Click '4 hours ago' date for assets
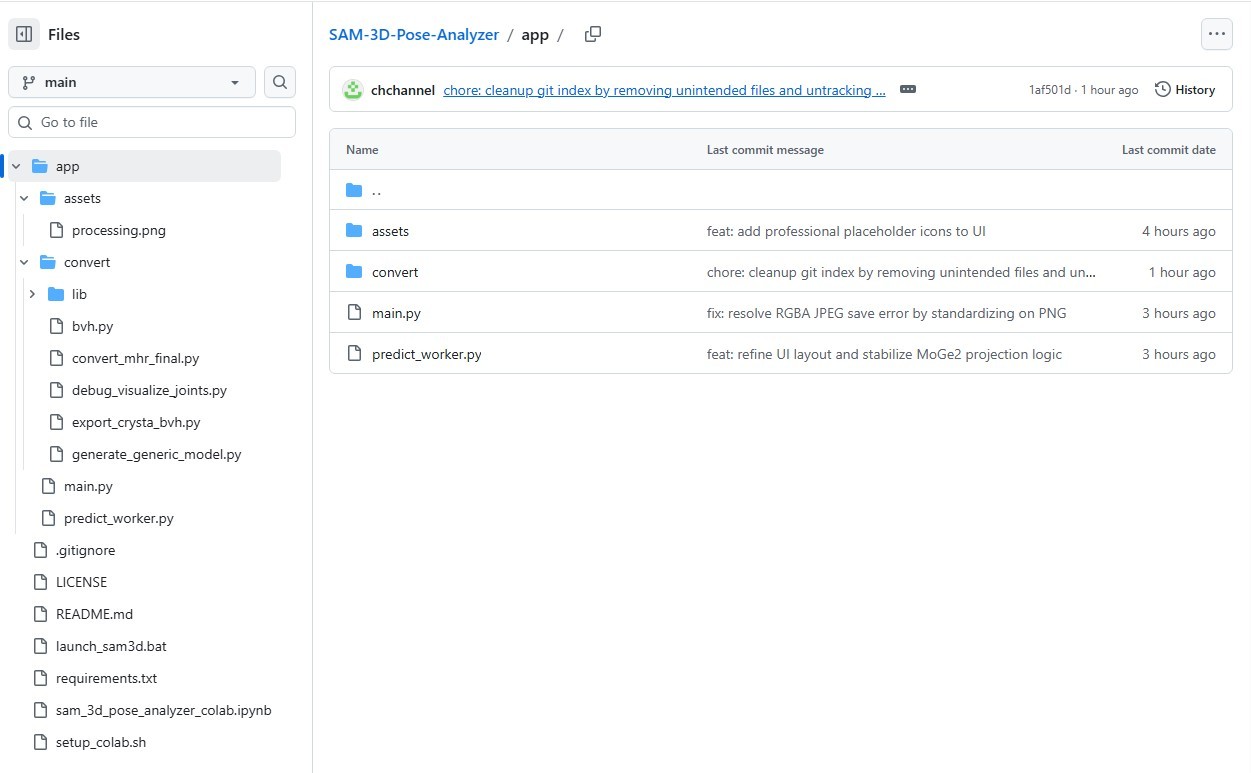The width and height of the screenshot is (1251, 773). 1179,231
